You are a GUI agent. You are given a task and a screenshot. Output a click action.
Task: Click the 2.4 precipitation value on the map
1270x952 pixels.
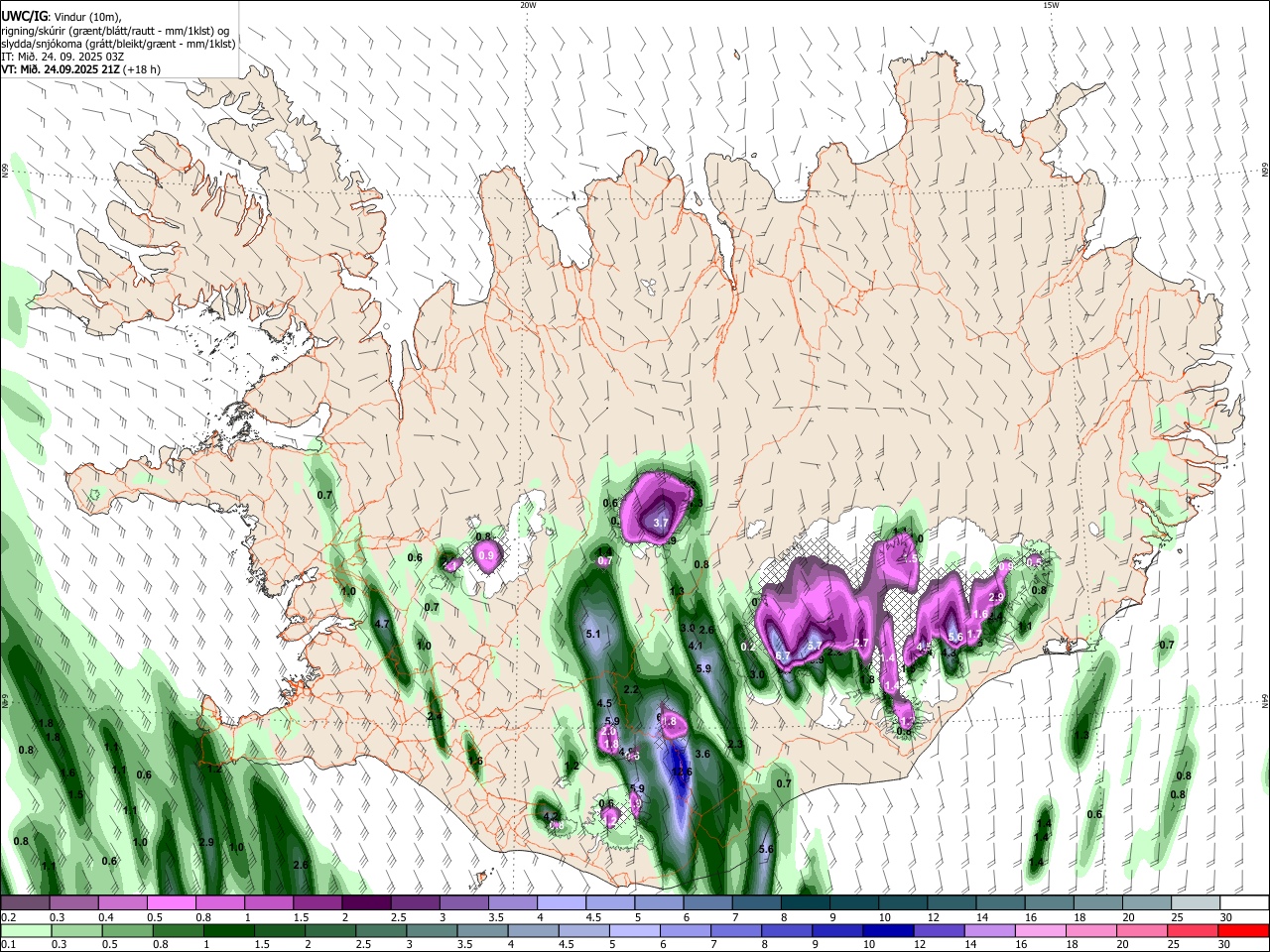tap(434, 716)
